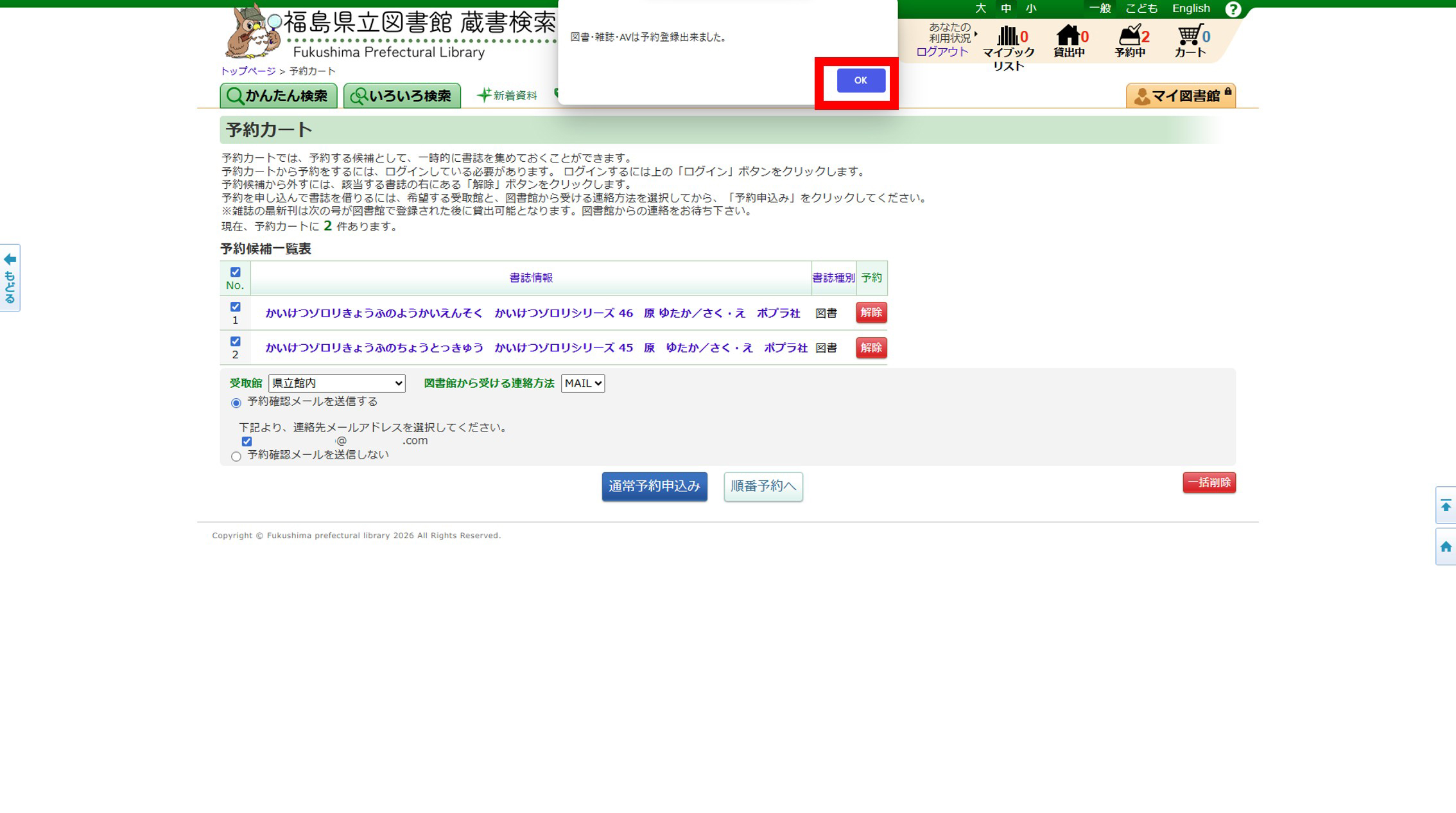
Task: Click the scroll-to-top arrow icon
Action: click(1446, 506)
